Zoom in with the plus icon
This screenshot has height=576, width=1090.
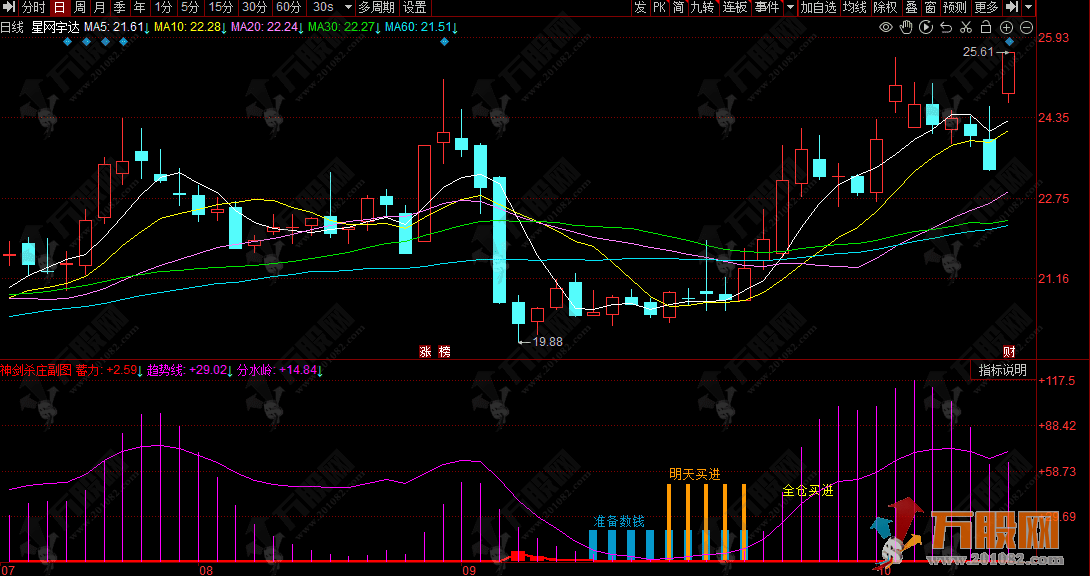[x=1006, y=27]
